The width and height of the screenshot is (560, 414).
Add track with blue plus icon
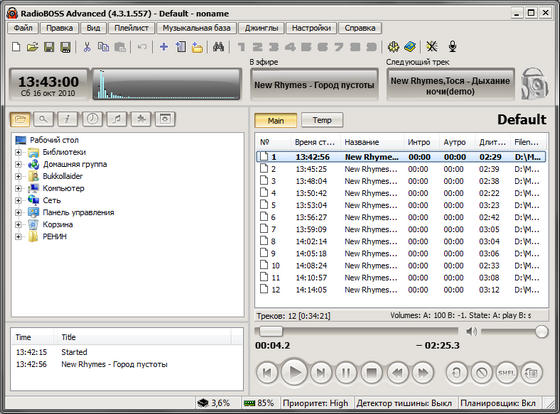(x=164, y=47)
